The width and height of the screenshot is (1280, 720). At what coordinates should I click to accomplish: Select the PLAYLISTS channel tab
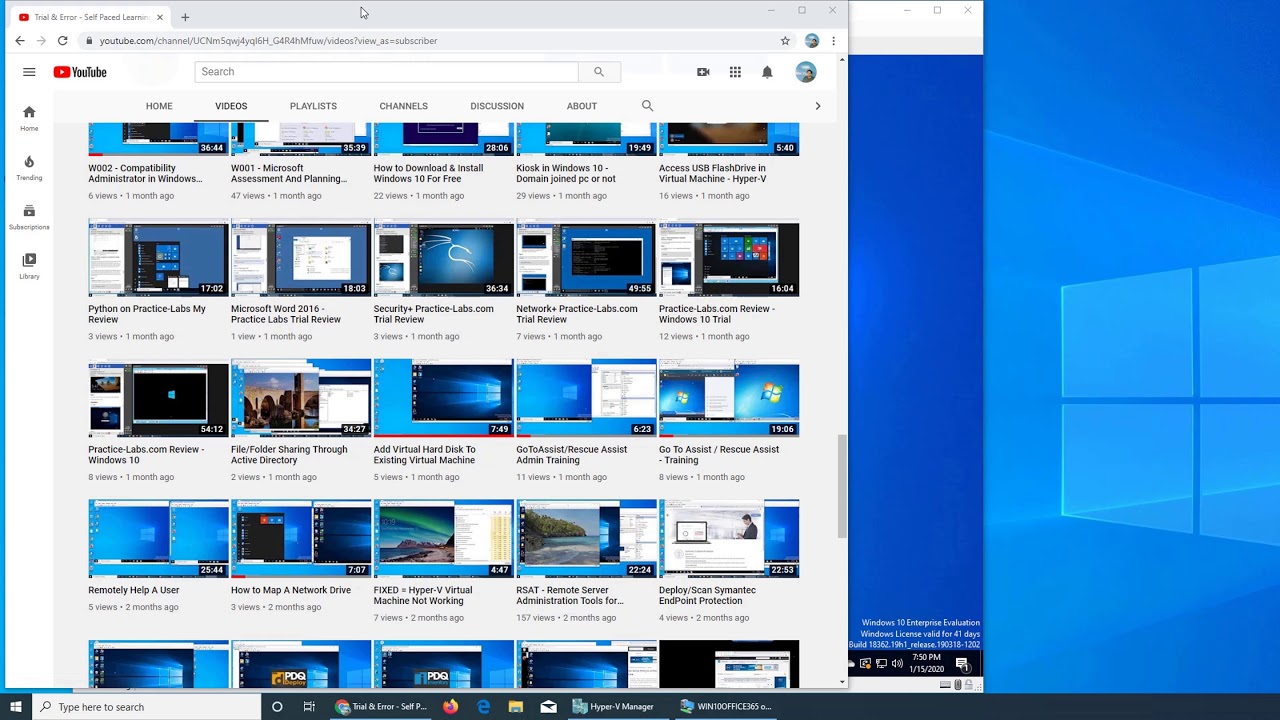313,106
